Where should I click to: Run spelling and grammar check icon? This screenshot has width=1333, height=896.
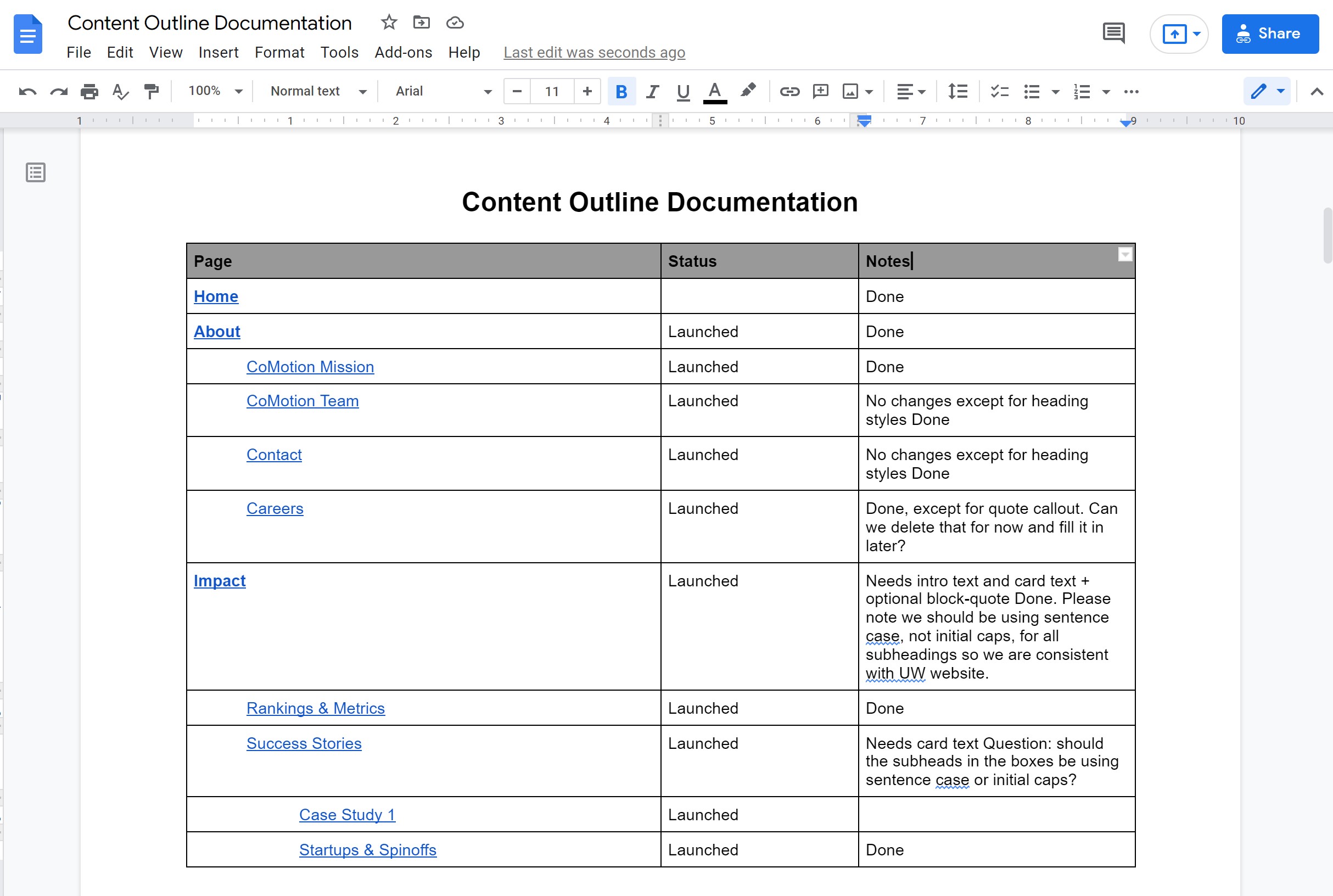click(x=120, y=92)
